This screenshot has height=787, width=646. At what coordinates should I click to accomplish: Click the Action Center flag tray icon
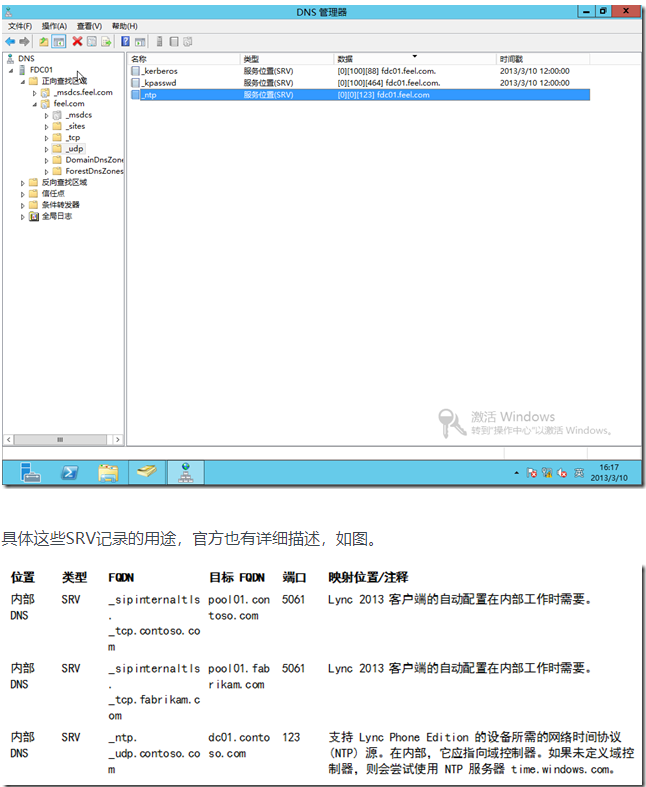point(532,473)
